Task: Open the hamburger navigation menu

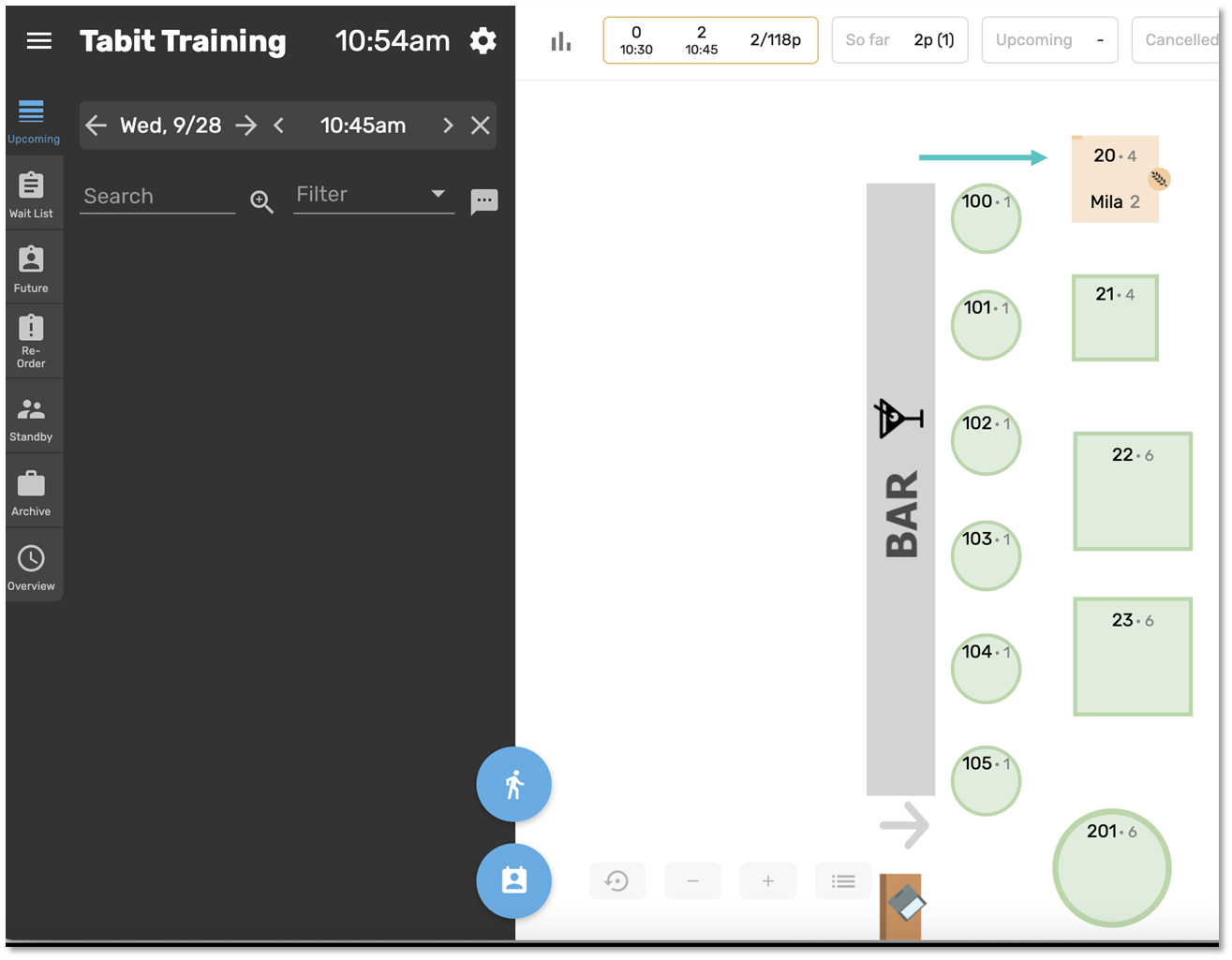Action: (38, 40)
